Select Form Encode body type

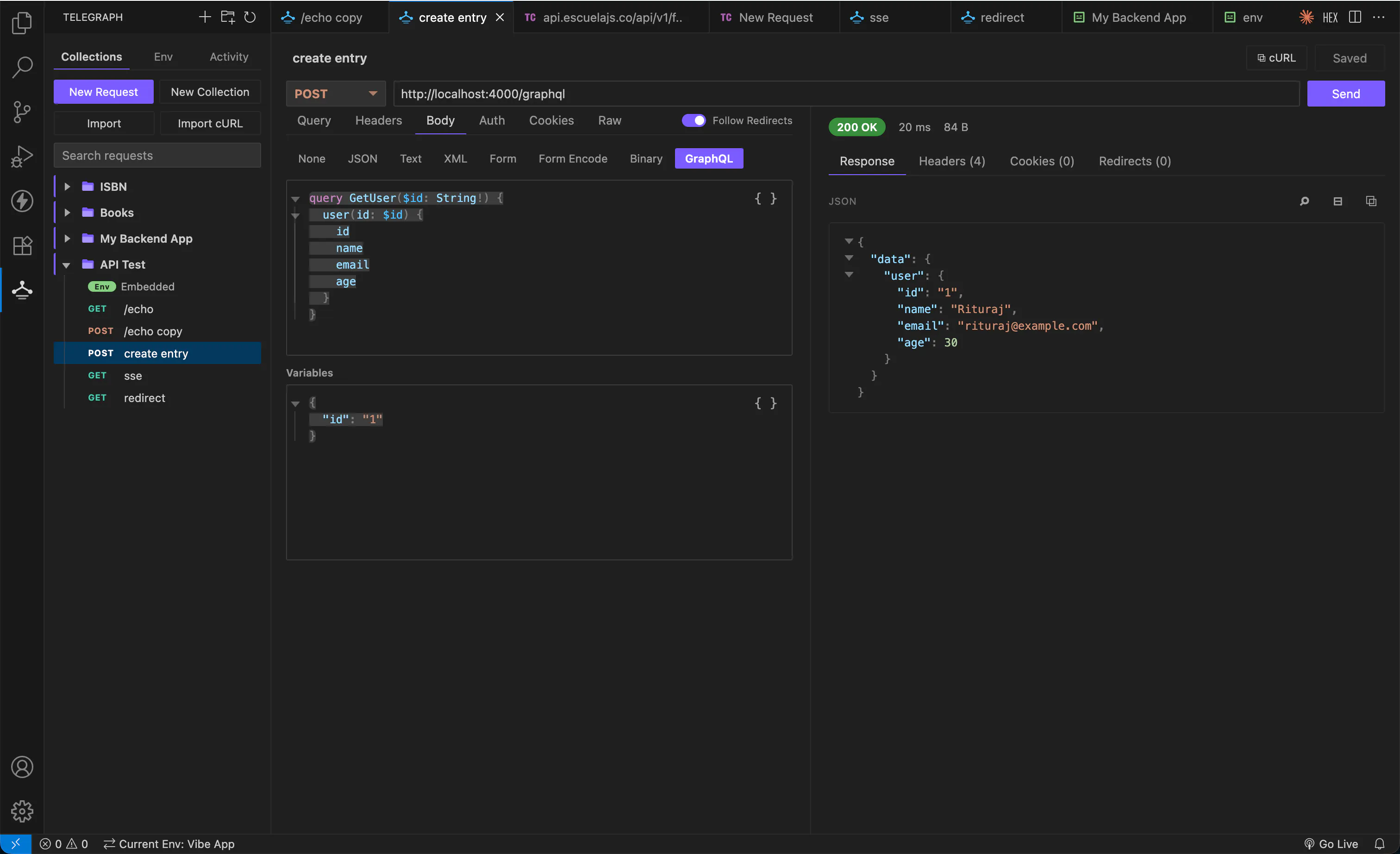(573, 158)
